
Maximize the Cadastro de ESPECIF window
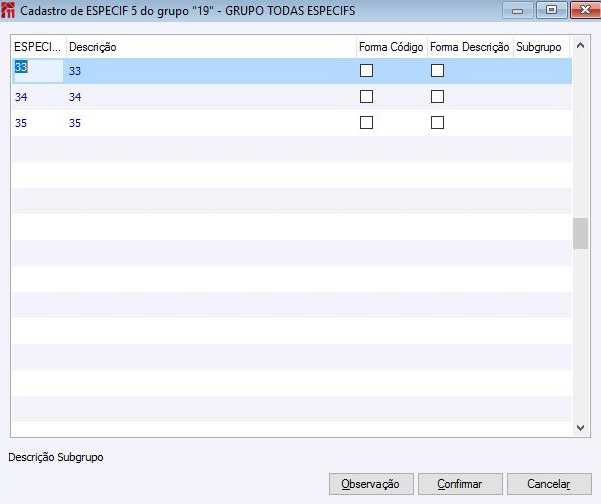click(551, 10)
